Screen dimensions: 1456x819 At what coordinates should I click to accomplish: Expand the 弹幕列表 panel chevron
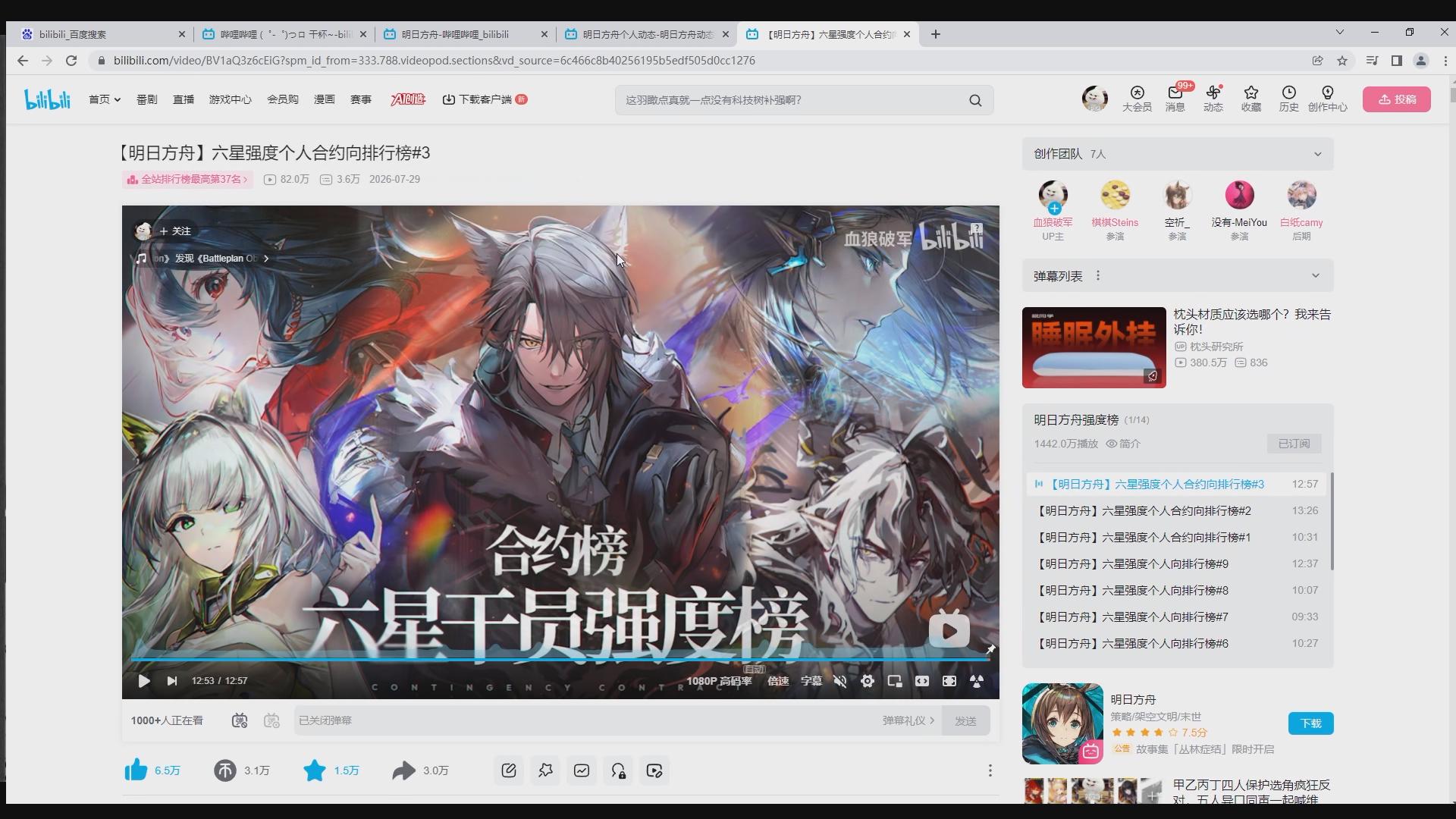[1316, 276]
